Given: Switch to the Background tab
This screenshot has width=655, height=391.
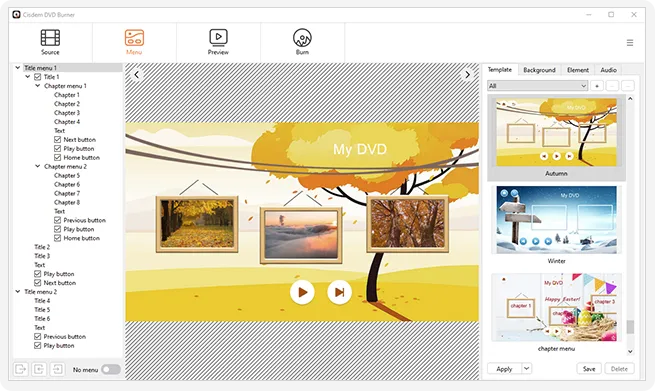Looking at the screenshot, I should (x=539, y=70).
